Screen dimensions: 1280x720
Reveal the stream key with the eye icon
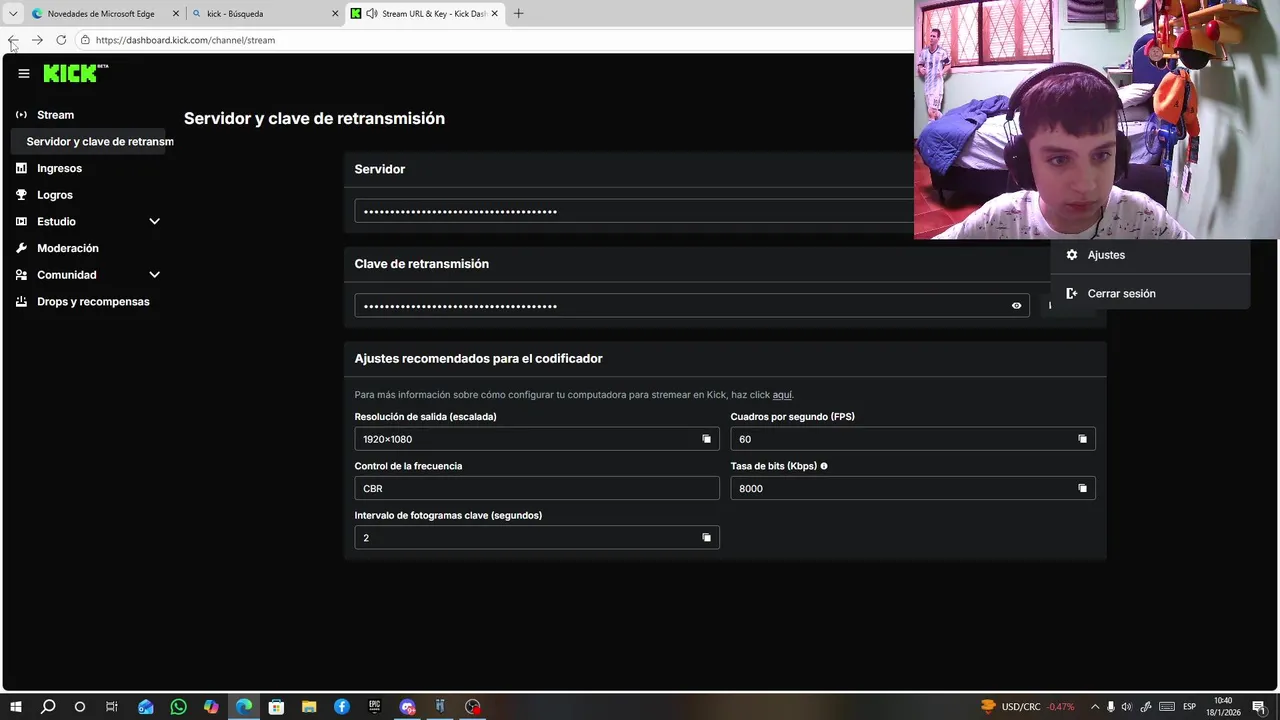(1016, 306)
